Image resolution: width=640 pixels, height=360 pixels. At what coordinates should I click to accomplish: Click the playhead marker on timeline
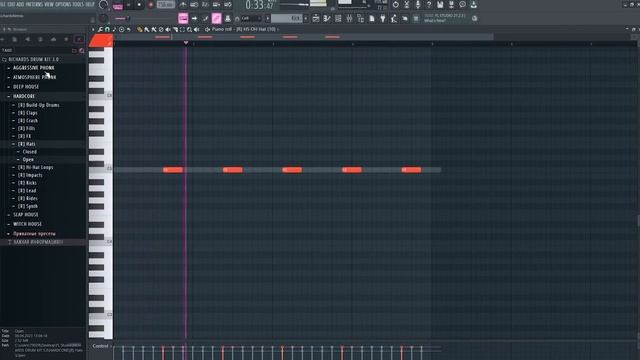(x=186, y=43)
